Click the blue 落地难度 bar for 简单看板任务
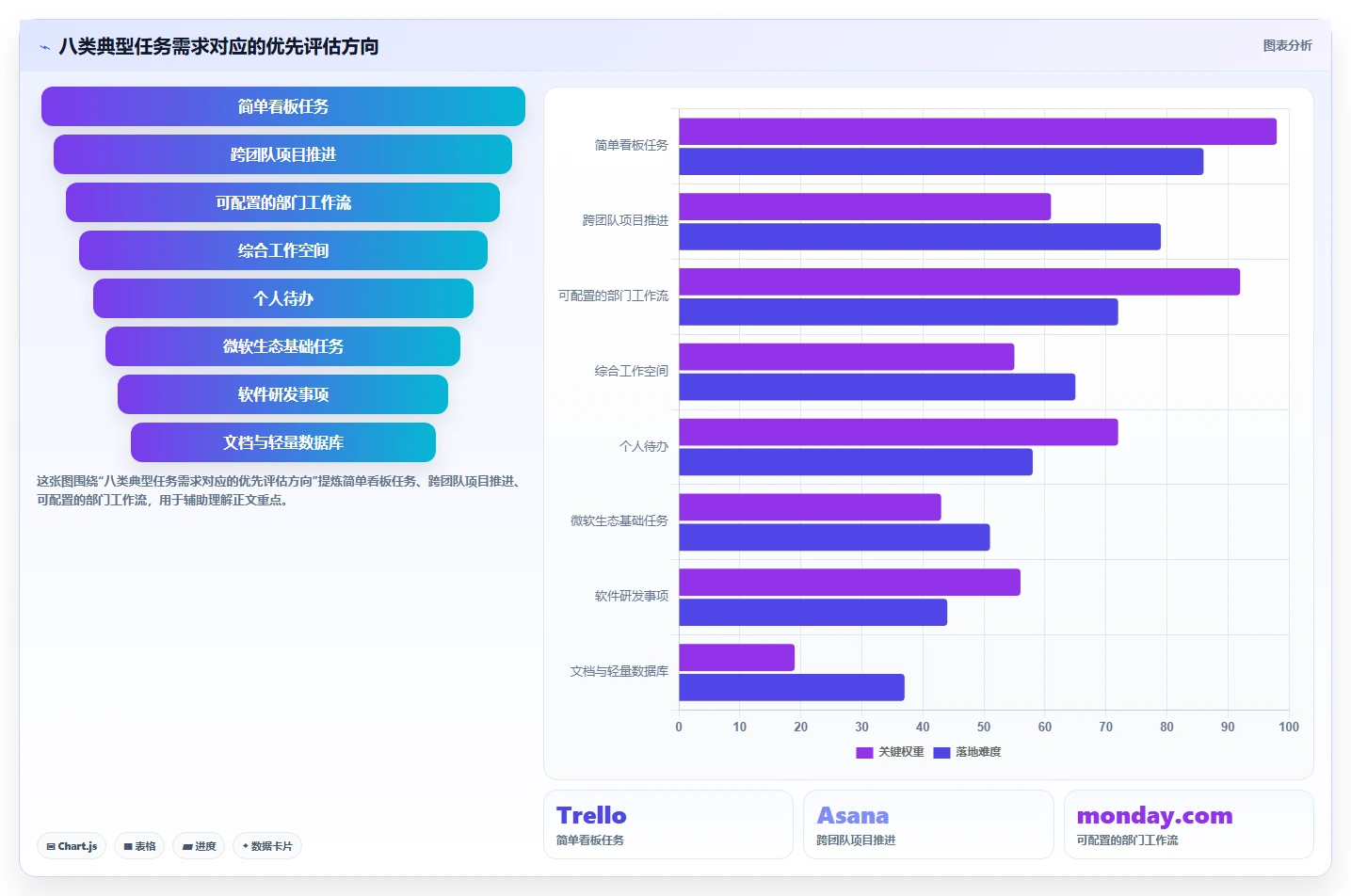 pyautogui.click(x=941, y=162)
